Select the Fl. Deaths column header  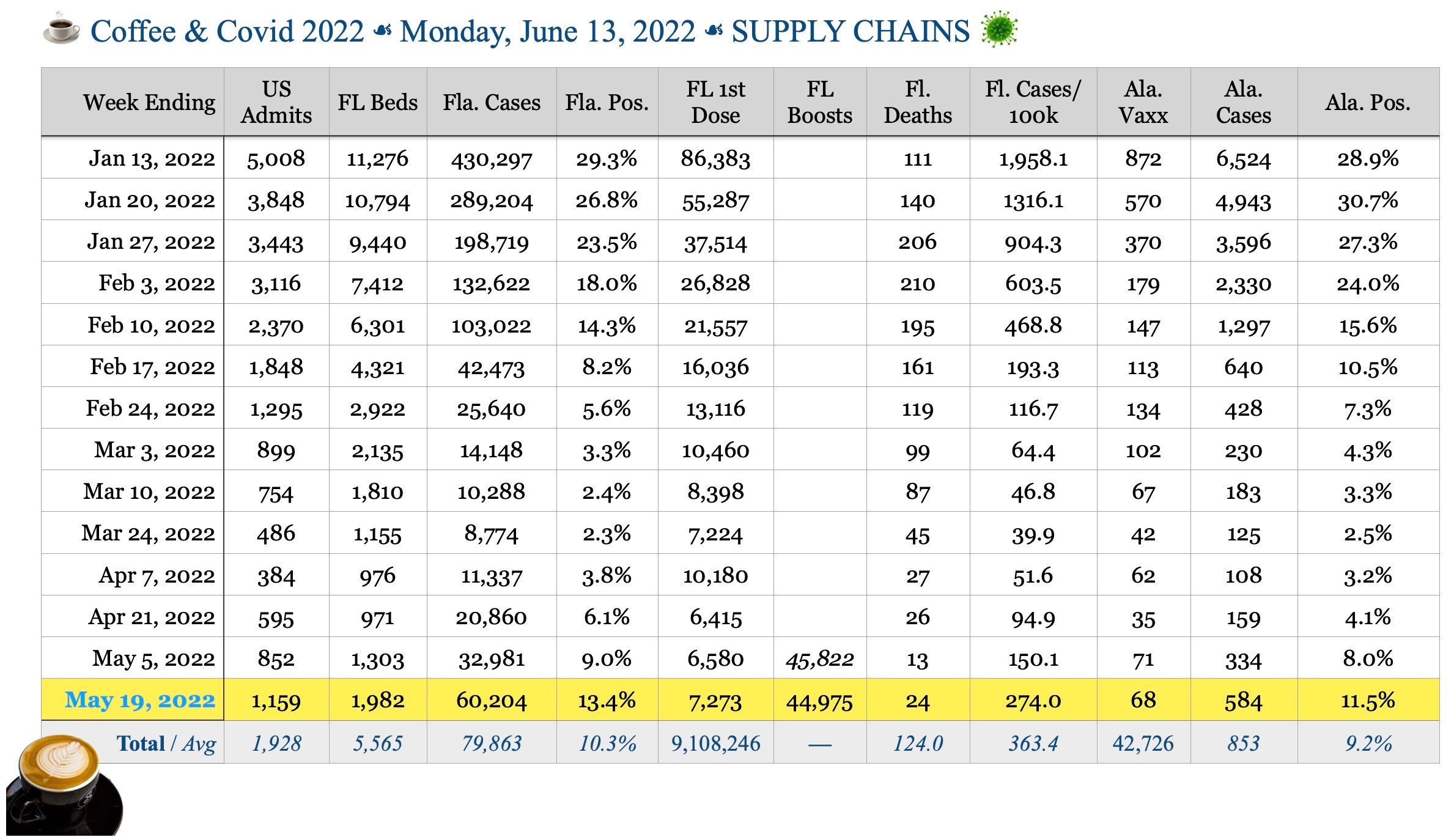click(x=918, y=102)
